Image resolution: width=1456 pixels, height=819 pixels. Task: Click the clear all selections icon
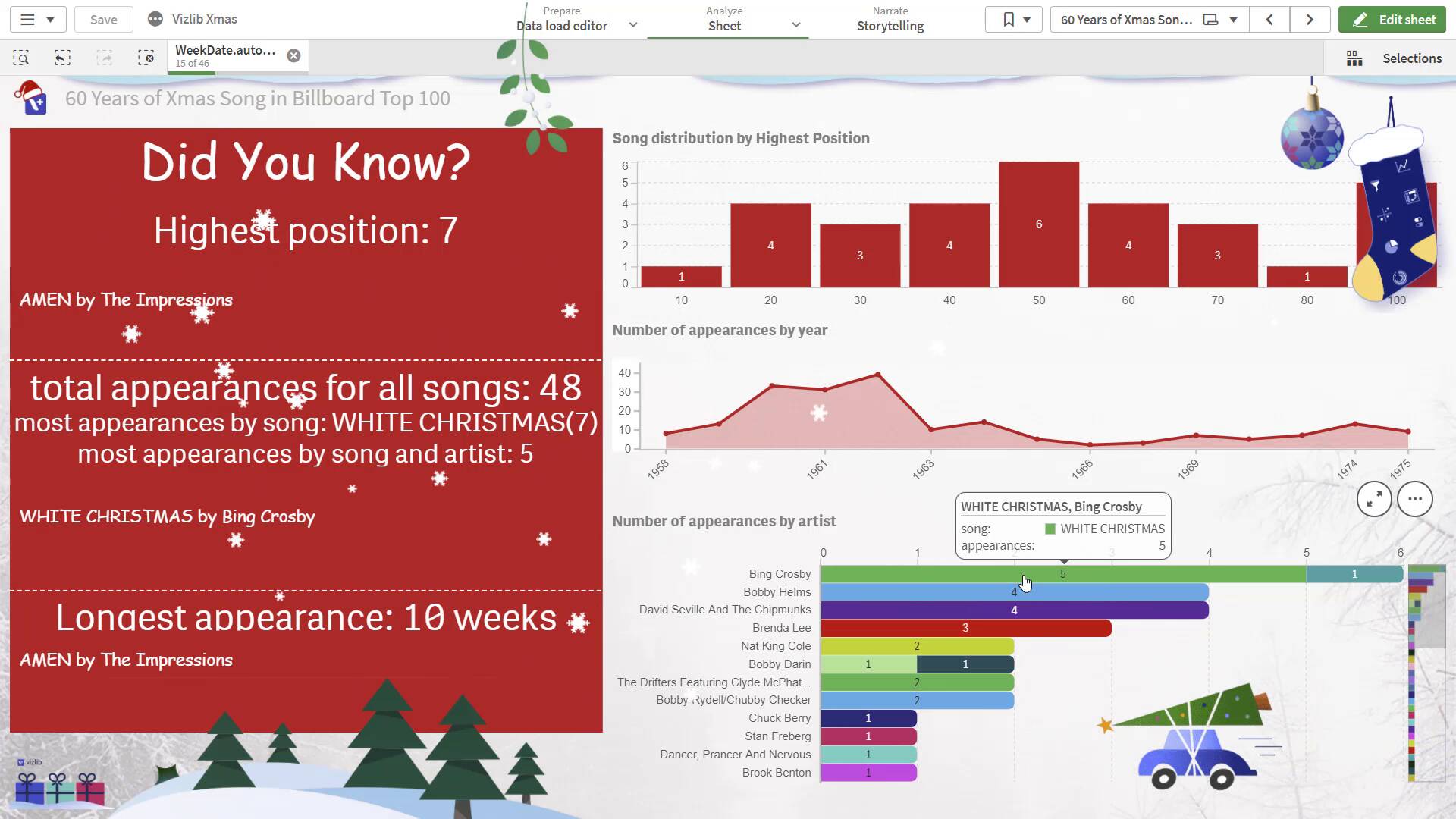click(146, 58)
